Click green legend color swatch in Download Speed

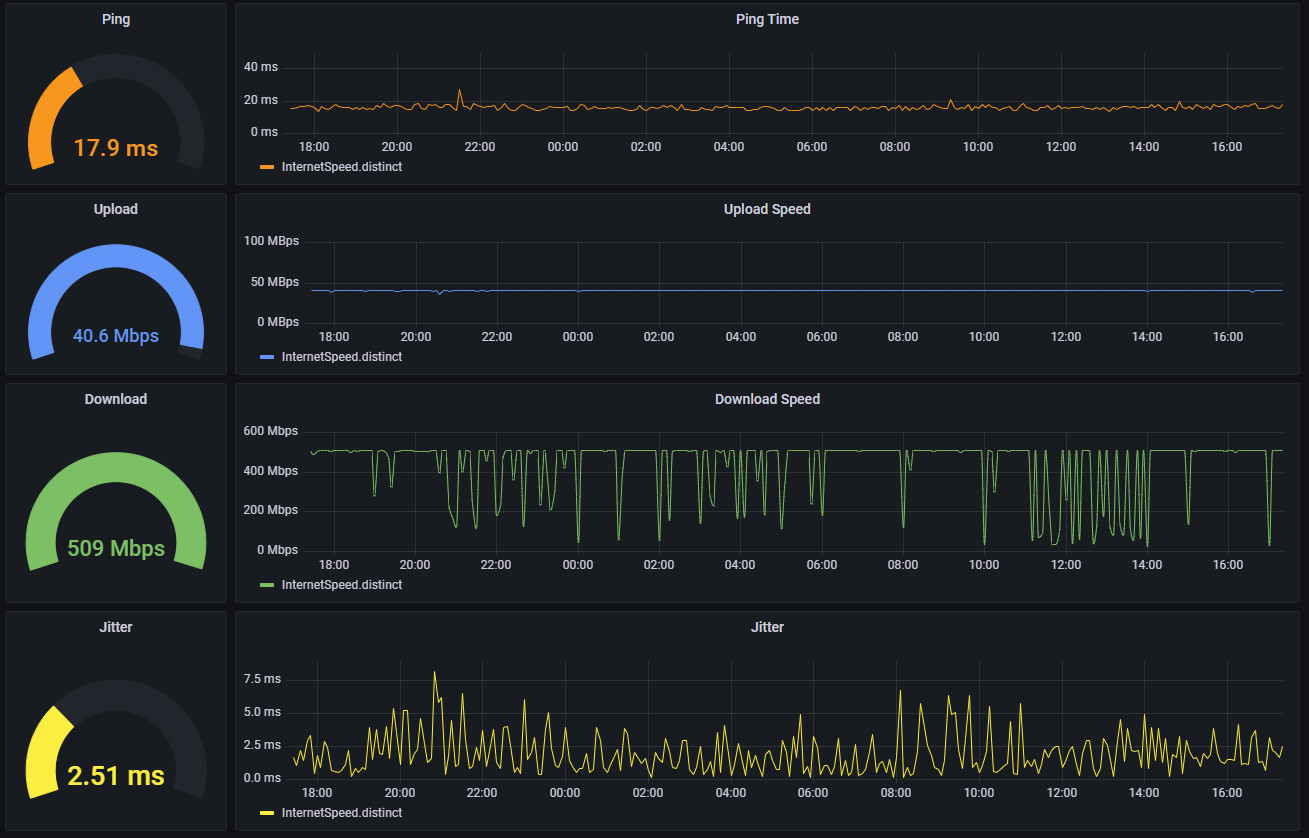click(x=267, y=585)
